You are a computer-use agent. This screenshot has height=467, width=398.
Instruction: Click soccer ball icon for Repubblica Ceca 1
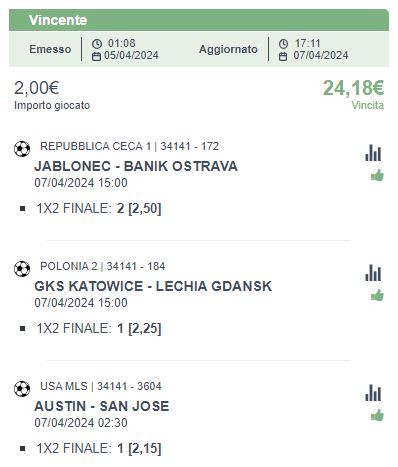(22, 149)
